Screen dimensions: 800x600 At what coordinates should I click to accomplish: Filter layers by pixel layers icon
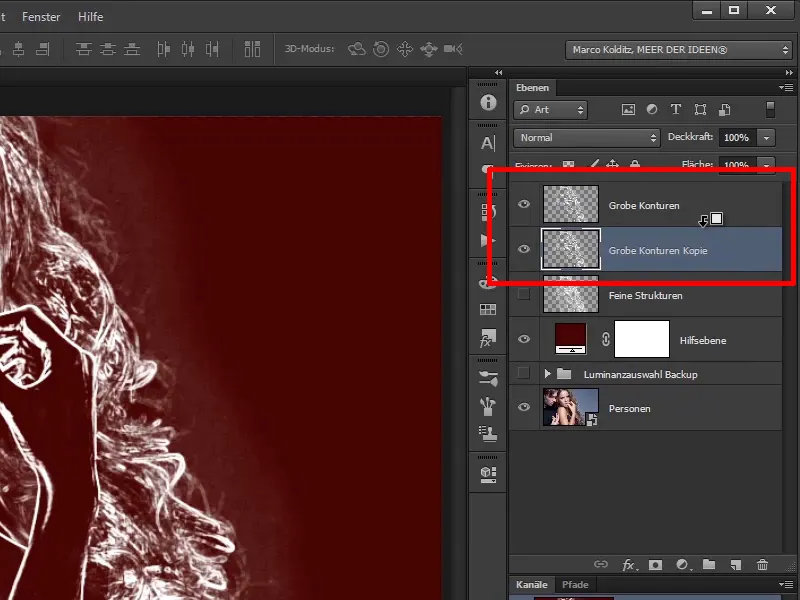tap(628, 109)
